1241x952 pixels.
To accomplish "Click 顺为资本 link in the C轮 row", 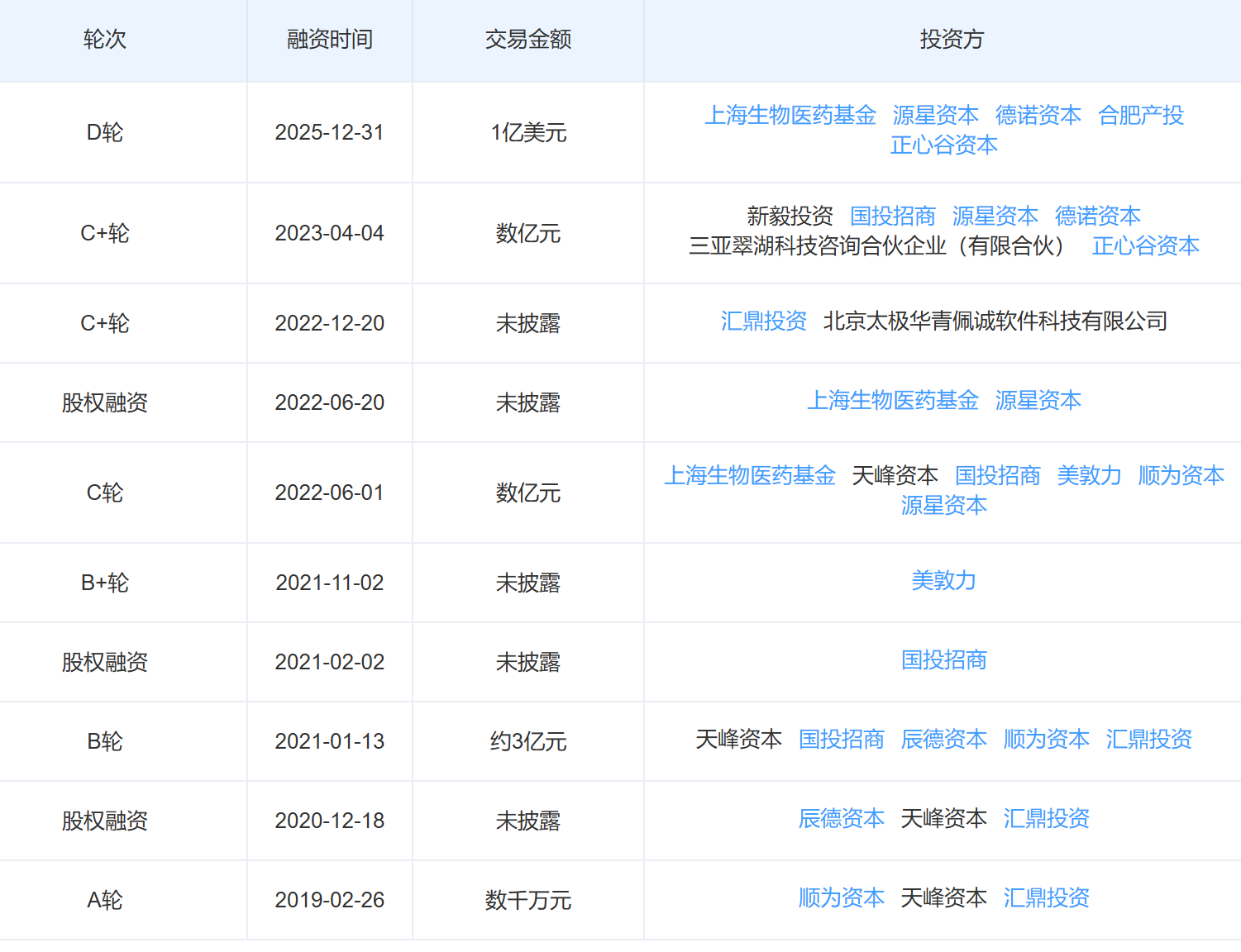I will tap(1180, 475).
